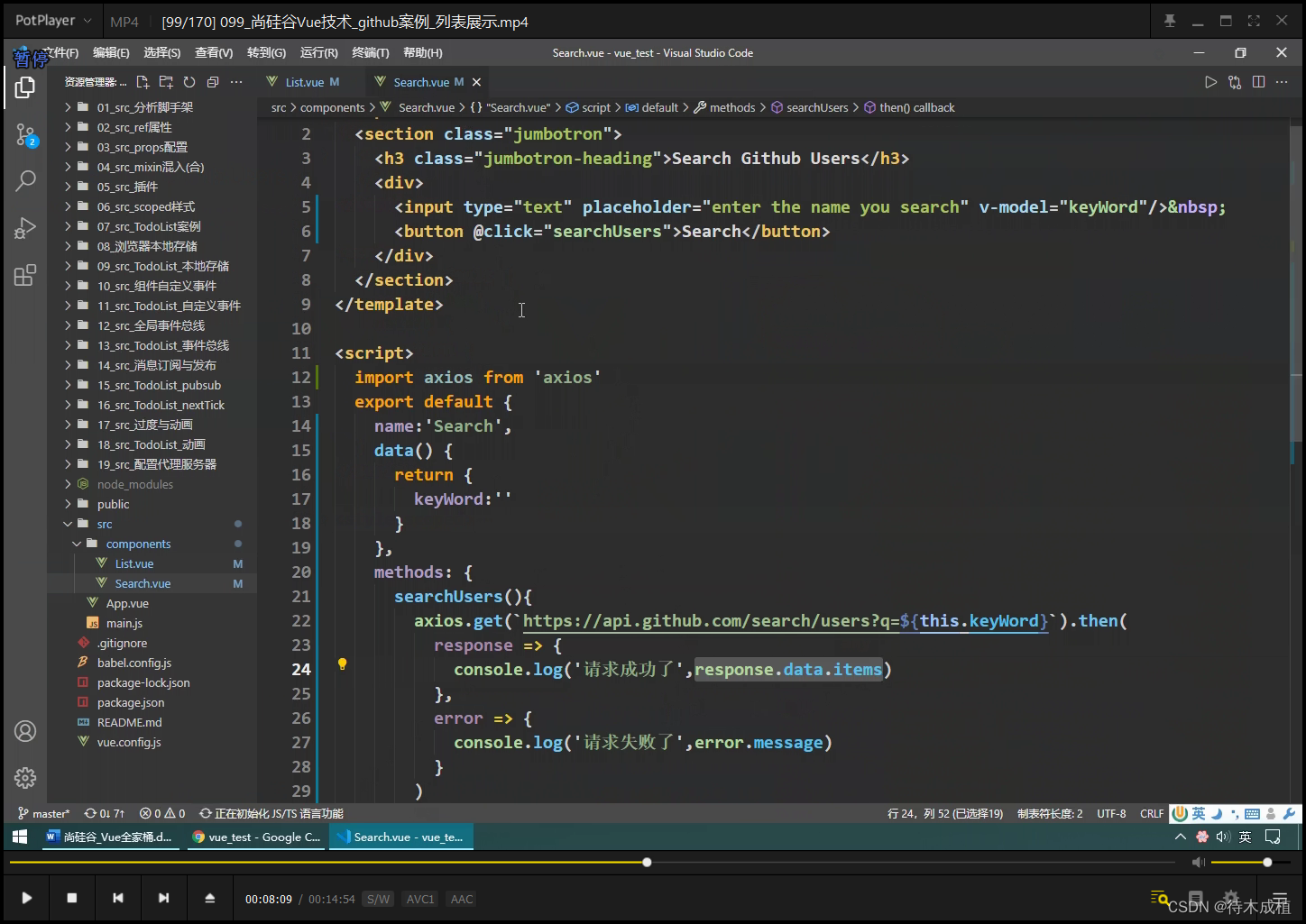Jump to previous video in PotPlayer
The height and width of the screenshot is (924, 1306).
click(117, 898)
